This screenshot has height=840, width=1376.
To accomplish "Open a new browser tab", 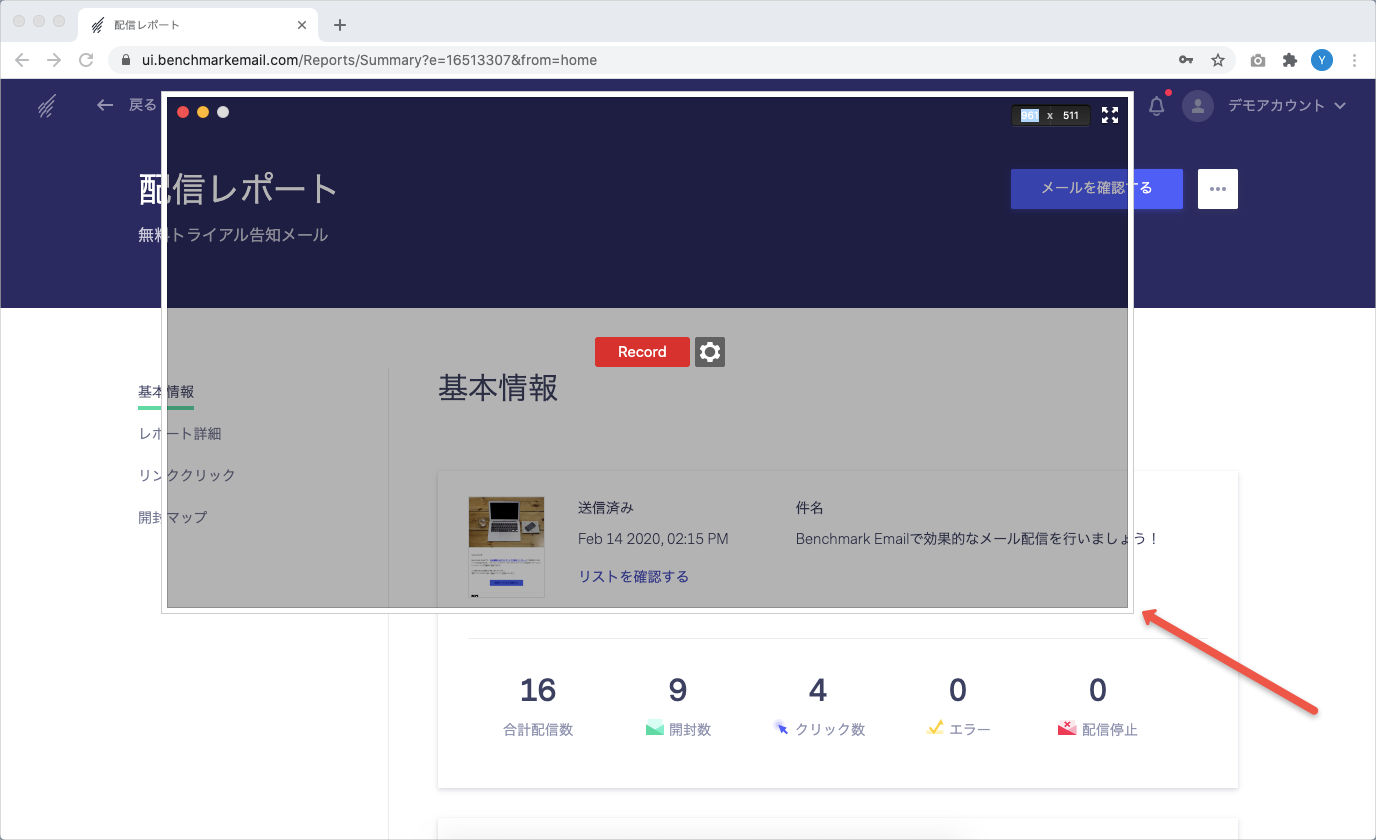I will pos(340,25).
